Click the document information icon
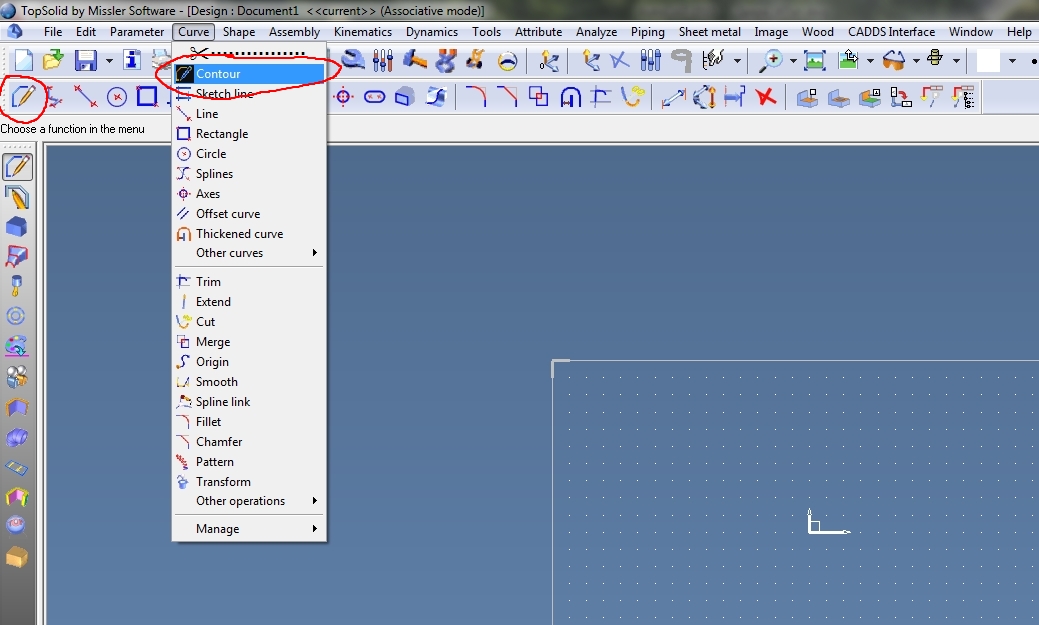This screenshot has height=625, width=1039. click(132, 60)
